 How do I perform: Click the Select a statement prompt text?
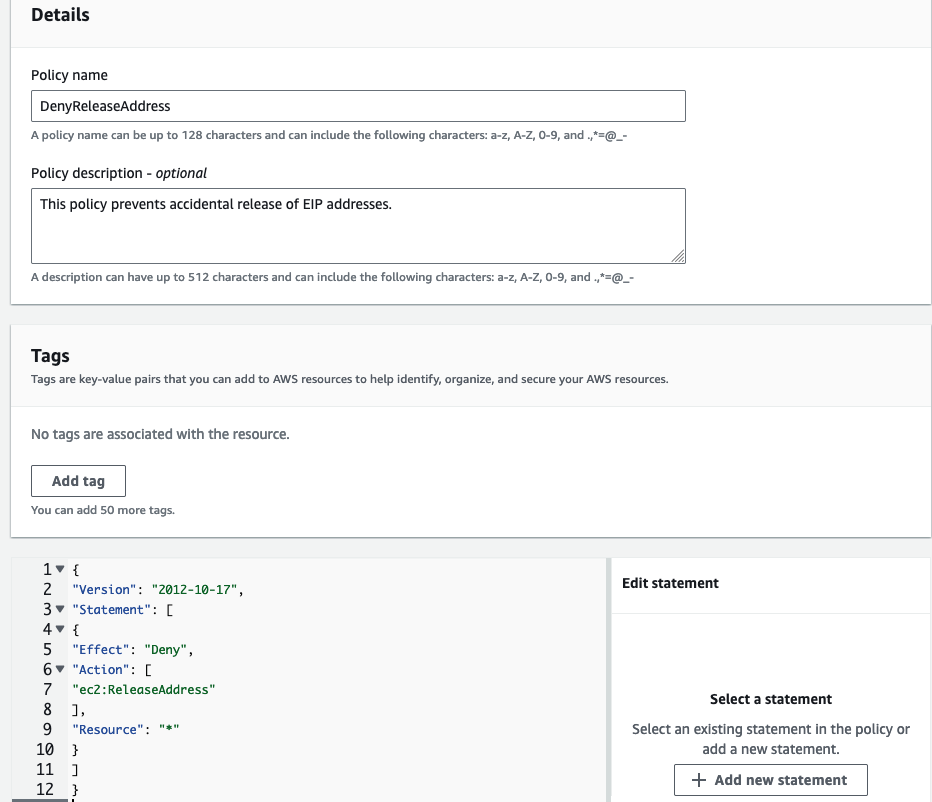(770, 699)
